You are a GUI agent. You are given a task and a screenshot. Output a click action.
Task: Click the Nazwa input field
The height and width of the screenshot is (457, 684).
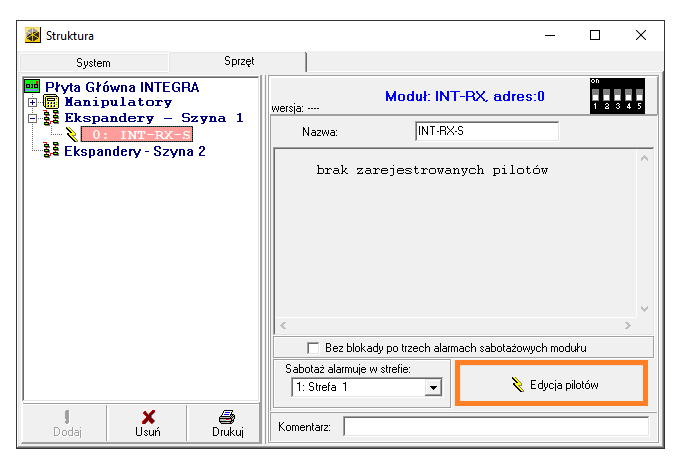(486, 131)
